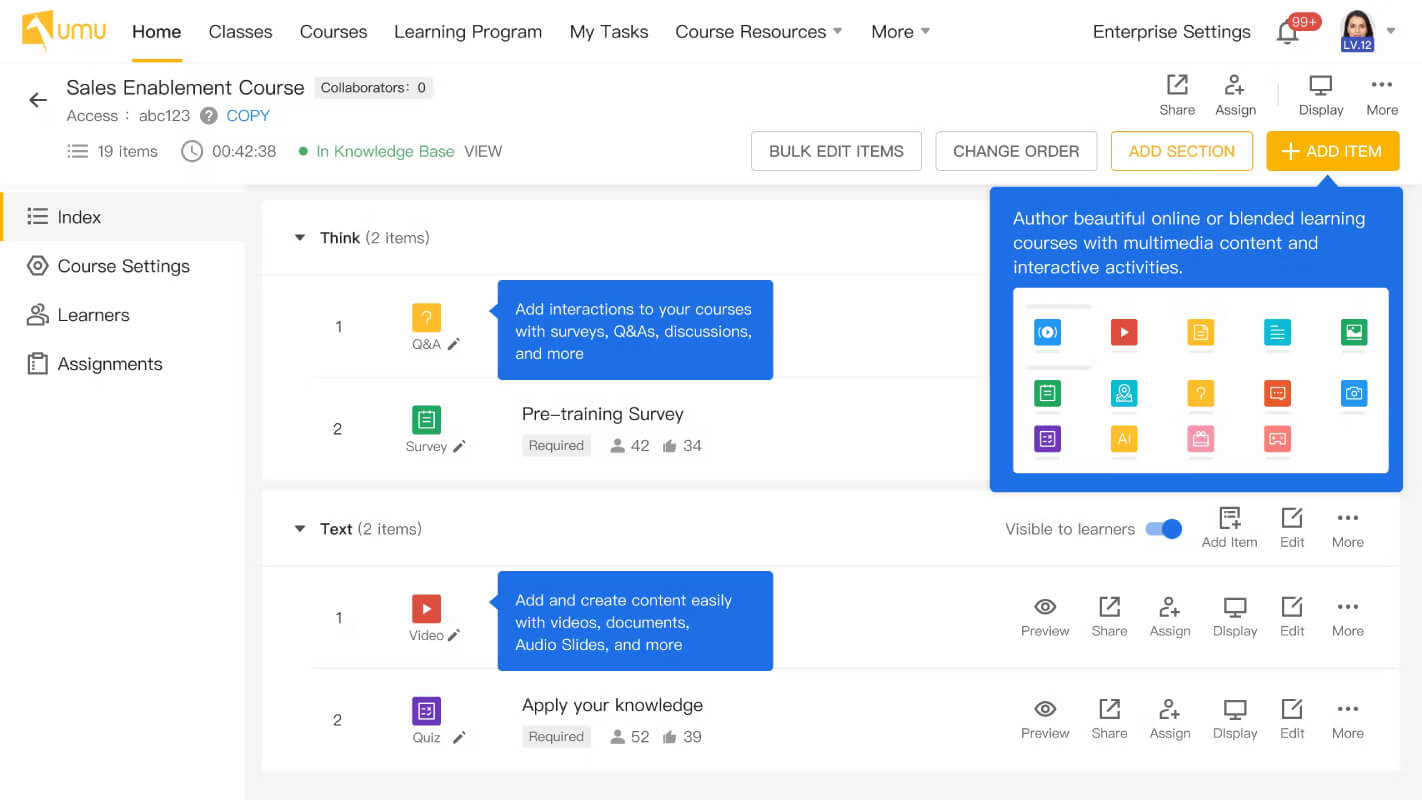
Task: Assign the Video item
Action: coord(1170,617)
